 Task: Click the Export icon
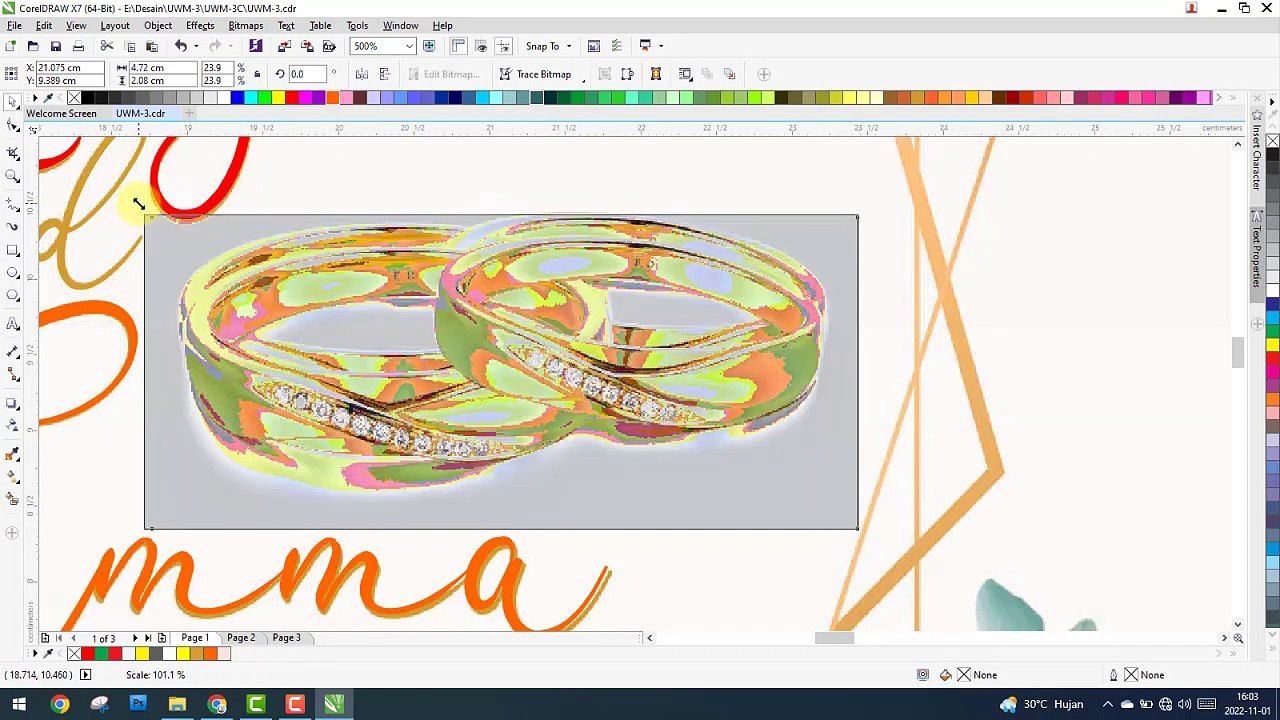pos(306,46)
